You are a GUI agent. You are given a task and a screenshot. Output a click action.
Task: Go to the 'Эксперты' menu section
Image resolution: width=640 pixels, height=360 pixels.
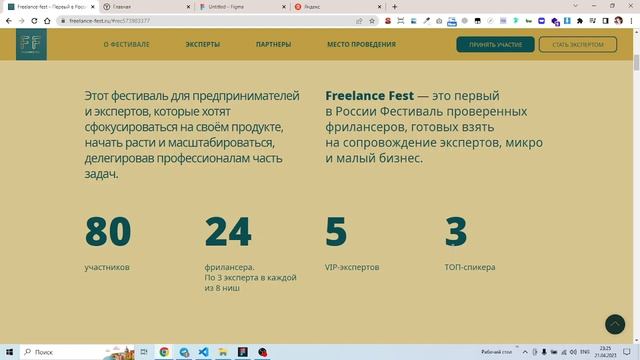click(203, 44)
